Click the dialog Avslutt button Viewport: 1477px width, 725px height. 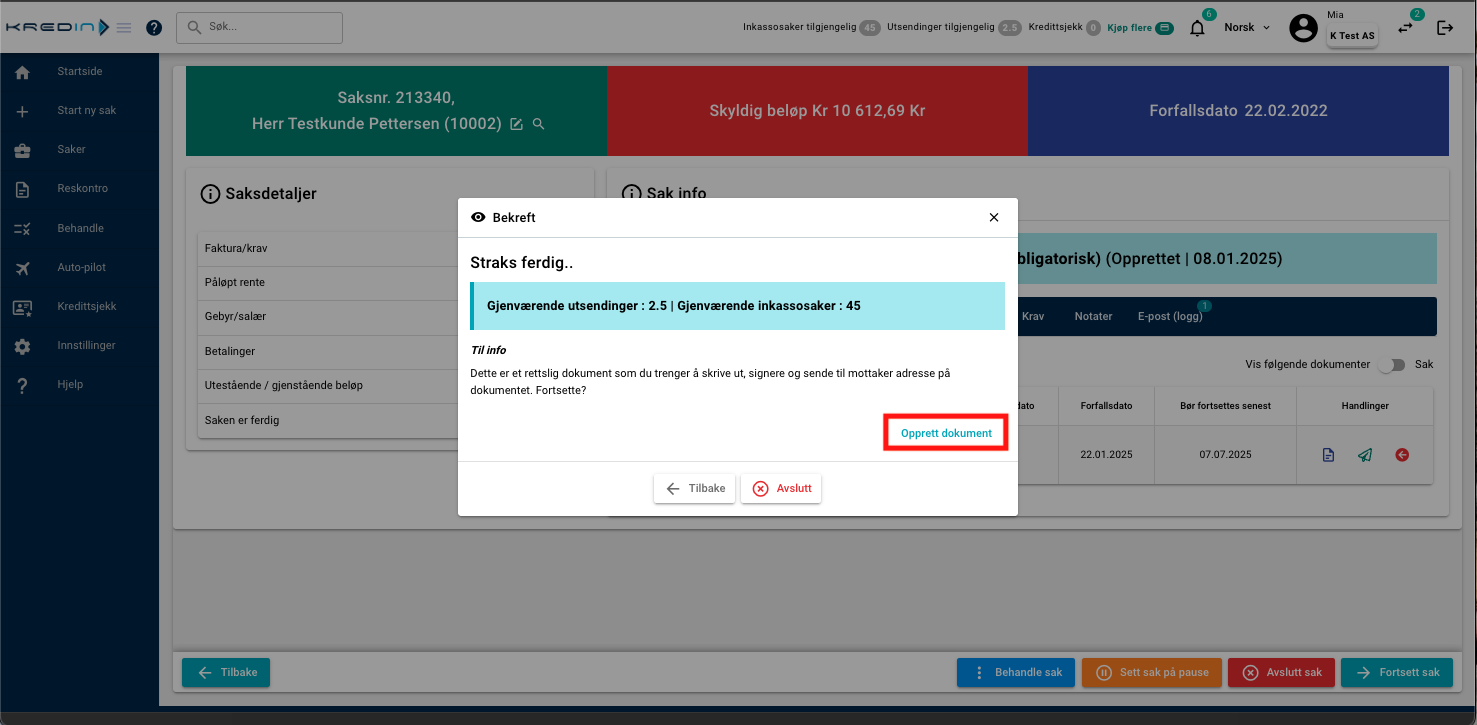pyautogui.click(x=781, y=488)
